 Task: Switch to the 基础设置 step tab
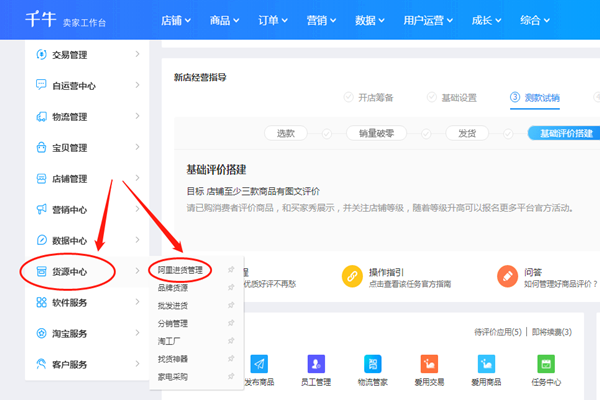point(452,98)
